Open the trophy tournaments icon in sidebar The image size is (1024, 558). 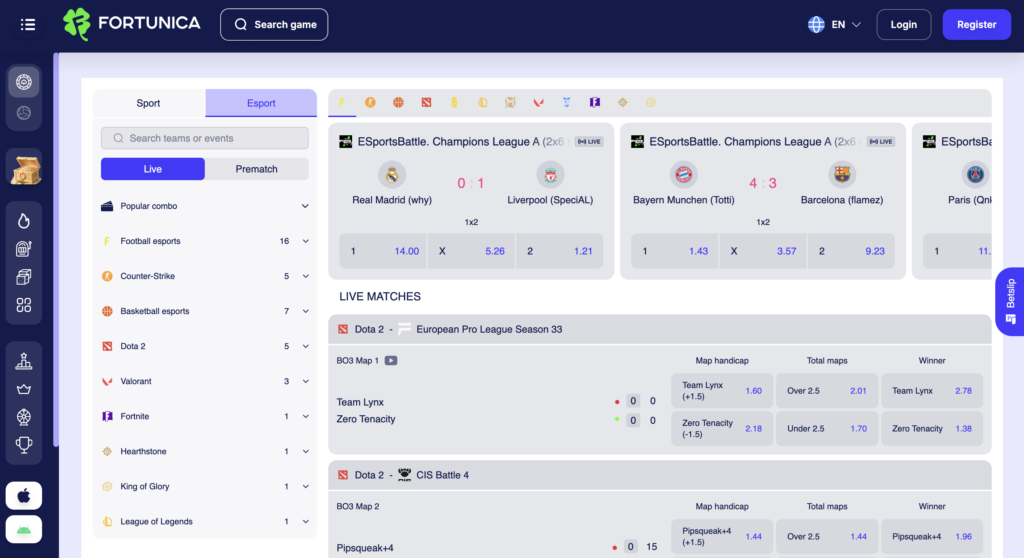[x=24, y=445]
